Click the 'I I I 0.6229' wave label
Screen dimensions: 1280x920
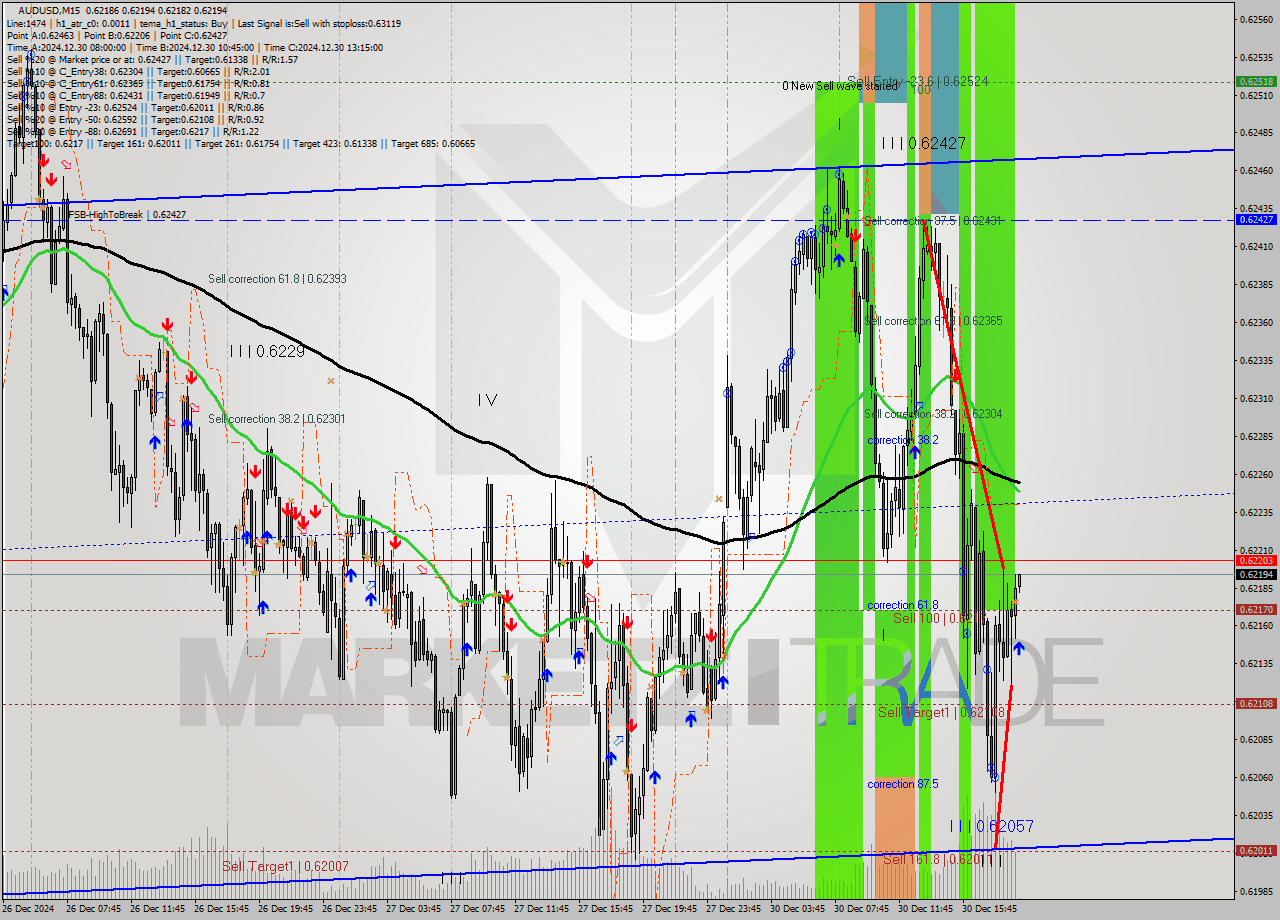point(267,351)
